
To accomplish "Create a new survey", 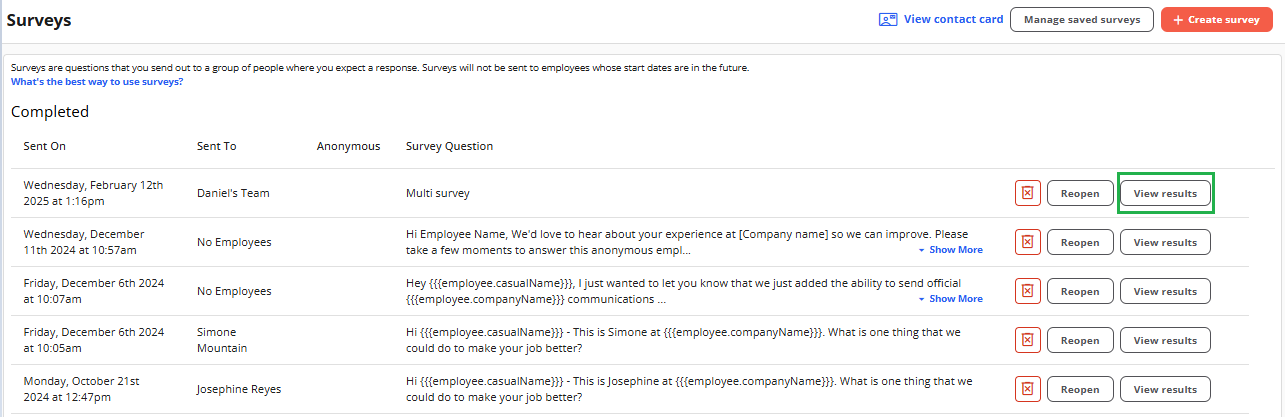I will pos(1216,20).
